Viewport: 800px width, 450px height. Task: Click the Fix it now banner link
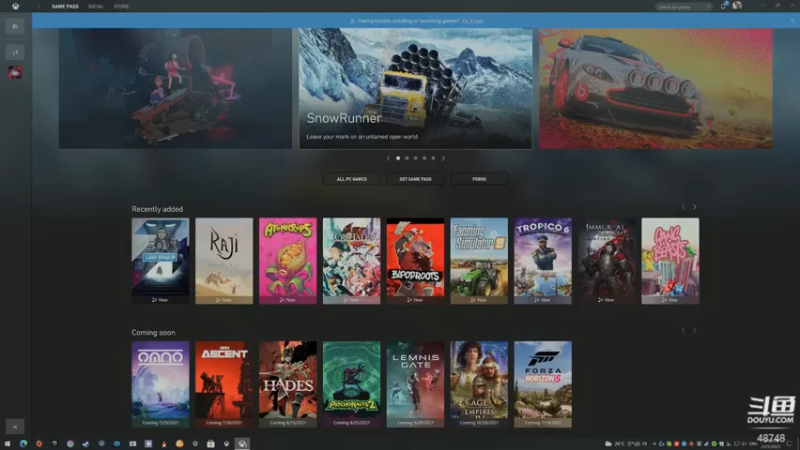472,21
